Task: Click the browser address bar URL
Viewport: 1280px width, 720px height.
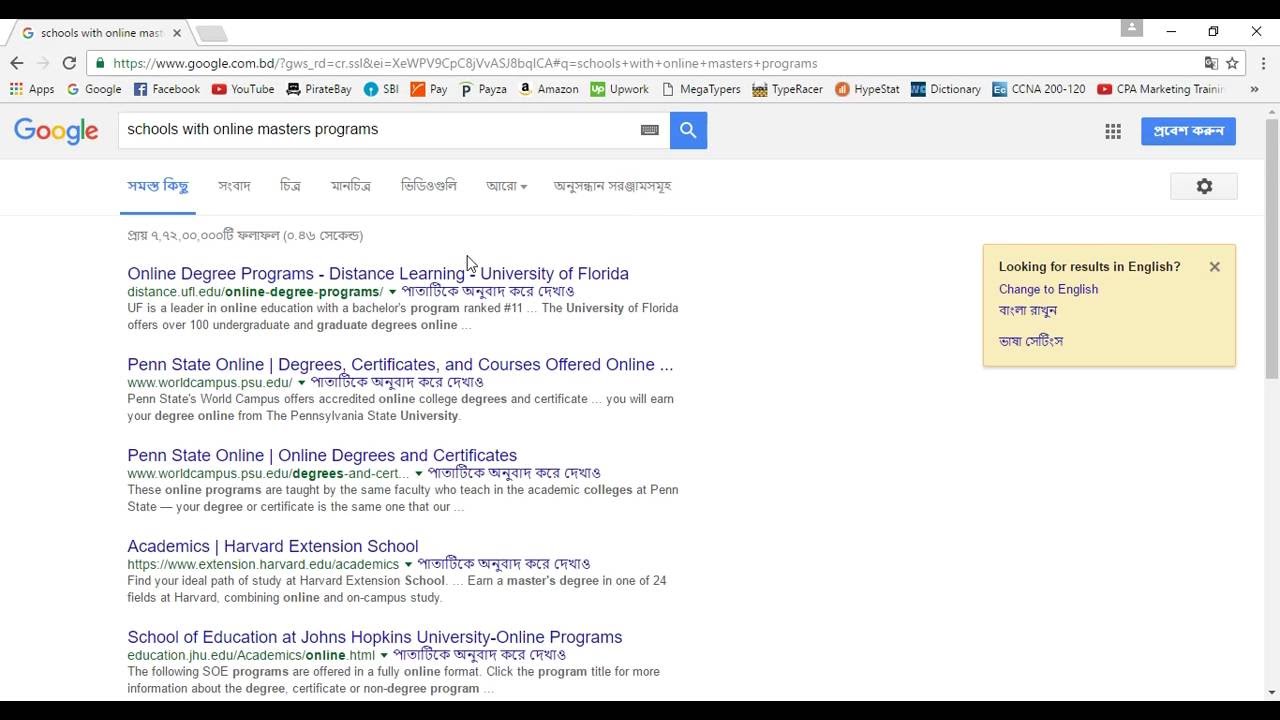Action: click(465, 63)
